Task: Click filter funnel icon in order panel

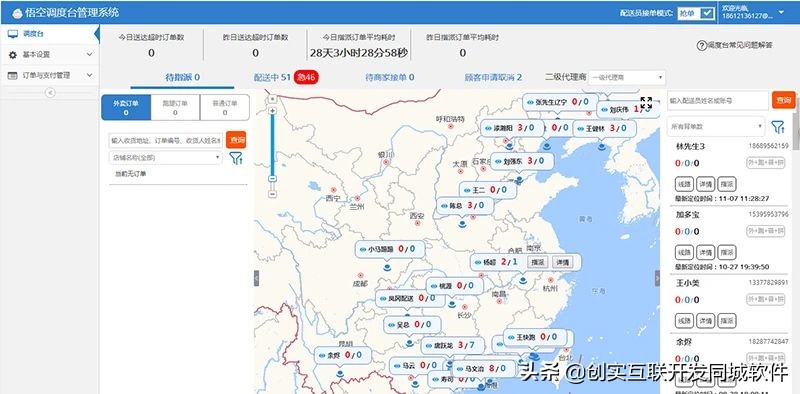Action: [x=235, y=158]
